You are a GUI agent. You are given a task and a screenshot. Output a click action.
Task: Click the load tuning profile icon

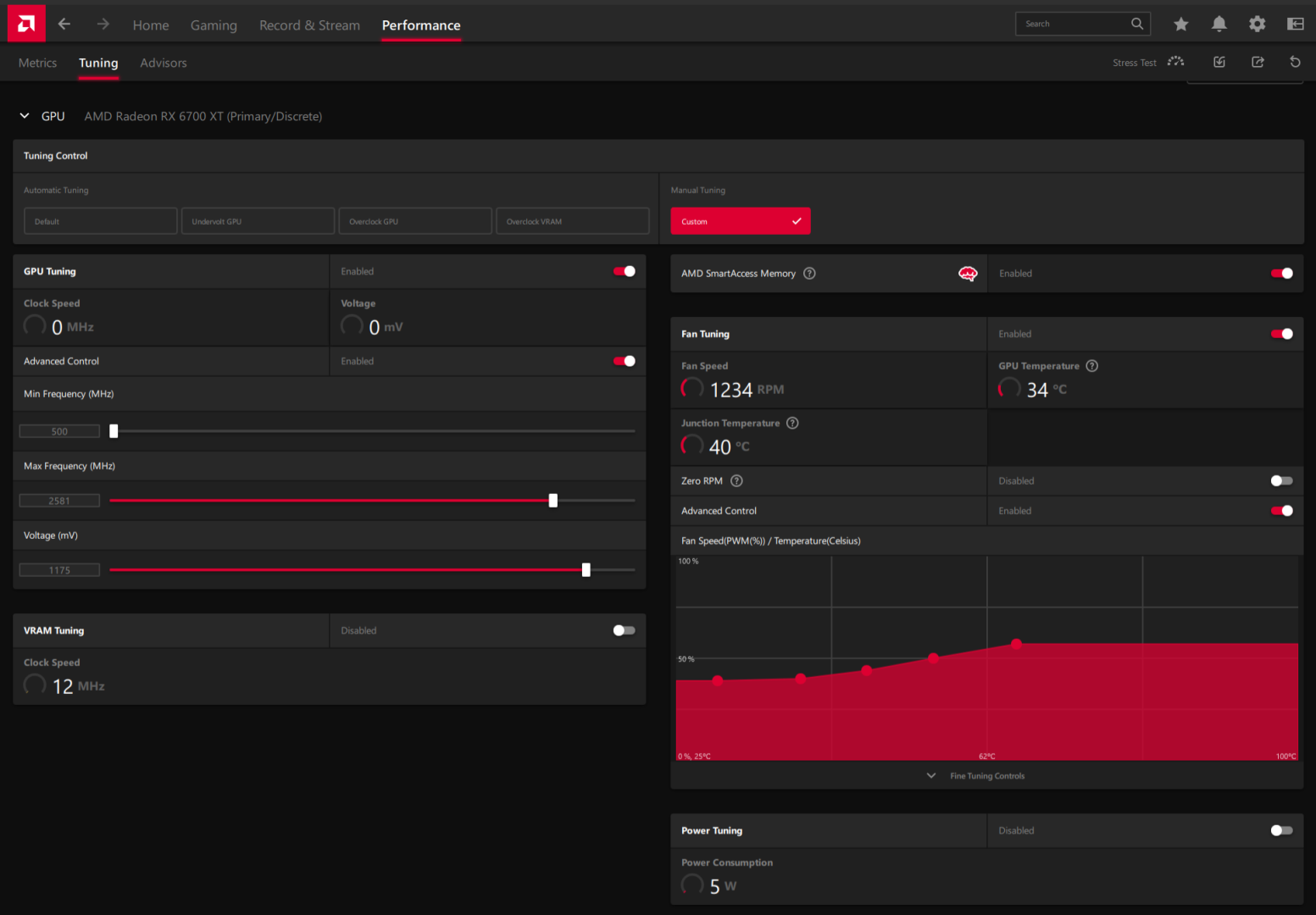tap(1219, 62)
